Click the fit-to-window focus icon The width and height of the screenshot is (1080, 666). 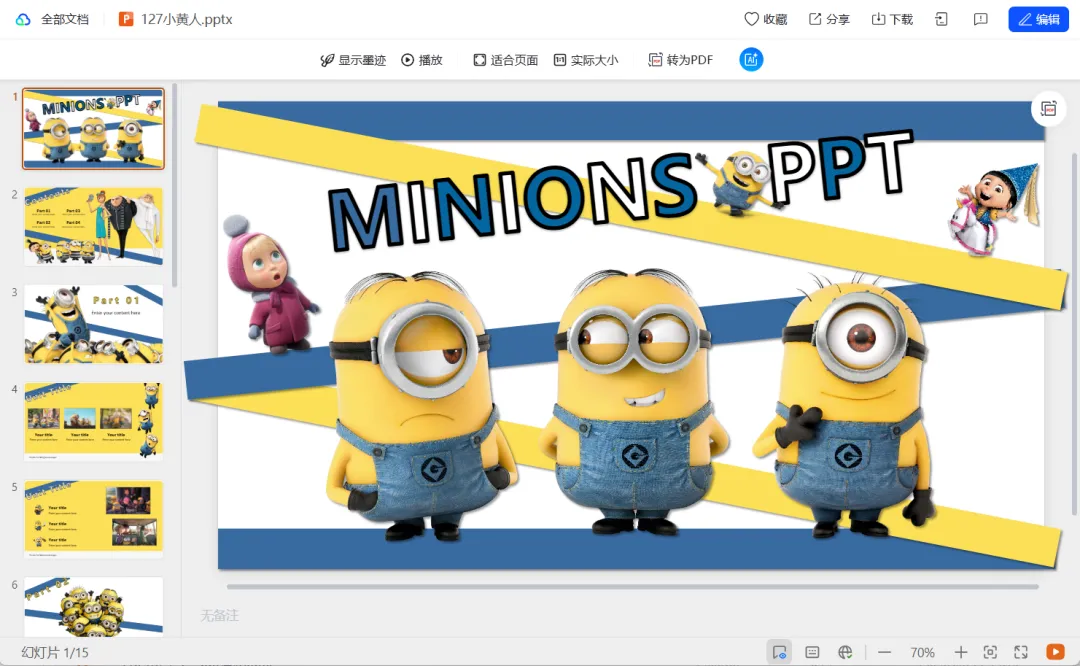pos(990,652)
